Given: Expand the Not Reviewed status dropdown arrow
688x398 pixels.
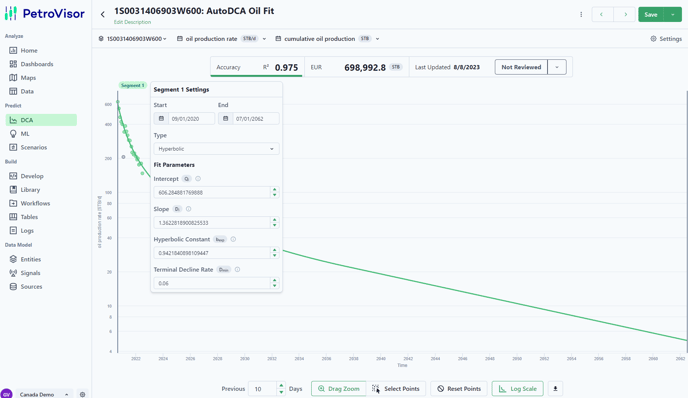Looking at the screenshot, I should point(557,67).
